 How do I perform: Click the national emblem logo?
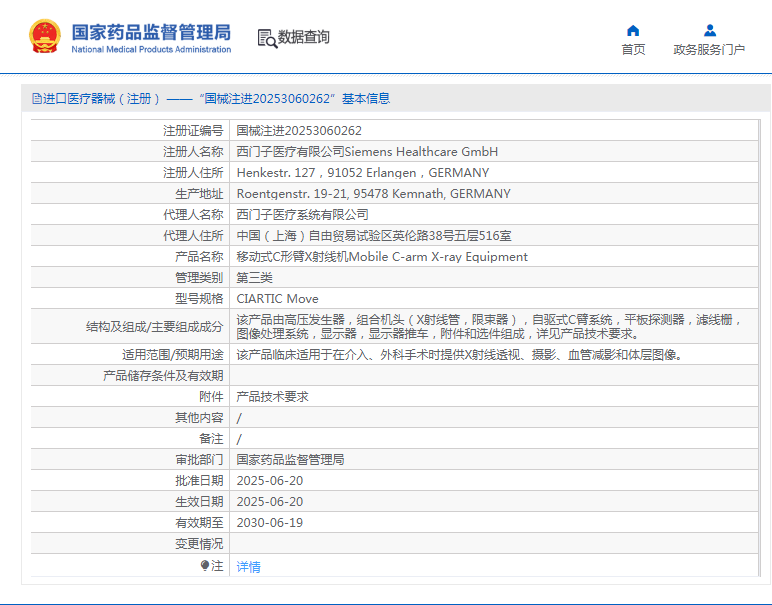[45, 36]
